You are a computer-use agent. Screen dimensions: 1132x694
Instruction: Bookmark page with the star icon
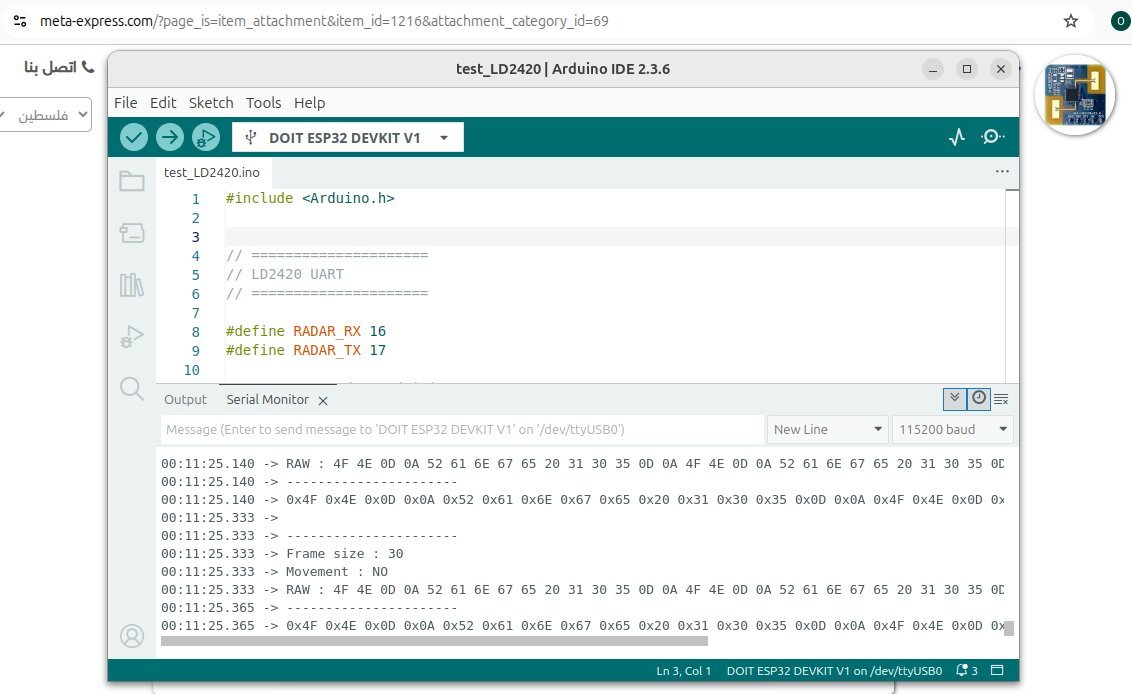click(1071, 21)
